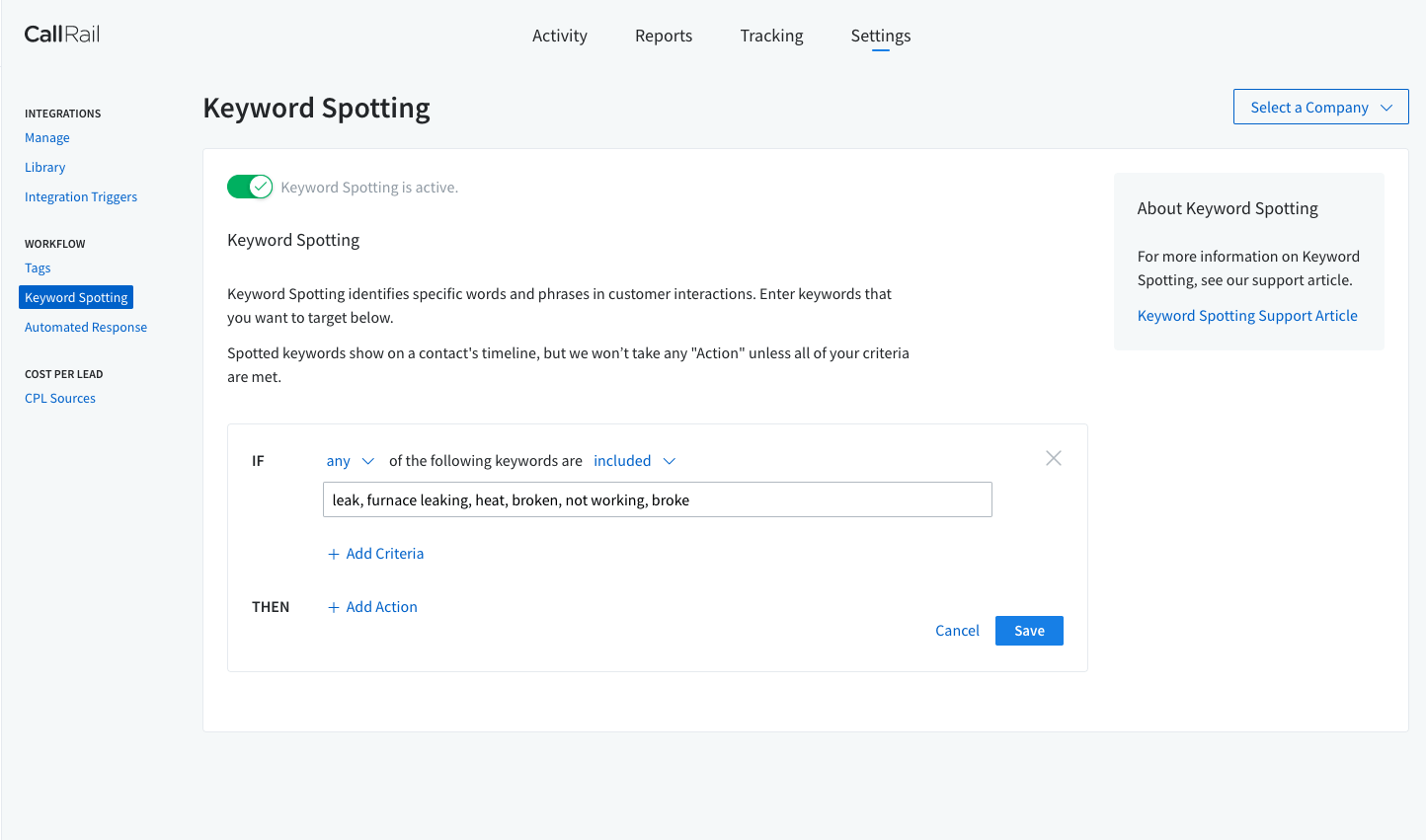Go to the Settings section

[x=880, y=36]
